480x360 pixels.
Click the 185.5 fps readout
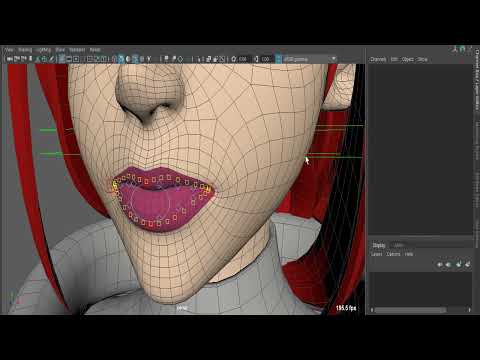[346, 308]
